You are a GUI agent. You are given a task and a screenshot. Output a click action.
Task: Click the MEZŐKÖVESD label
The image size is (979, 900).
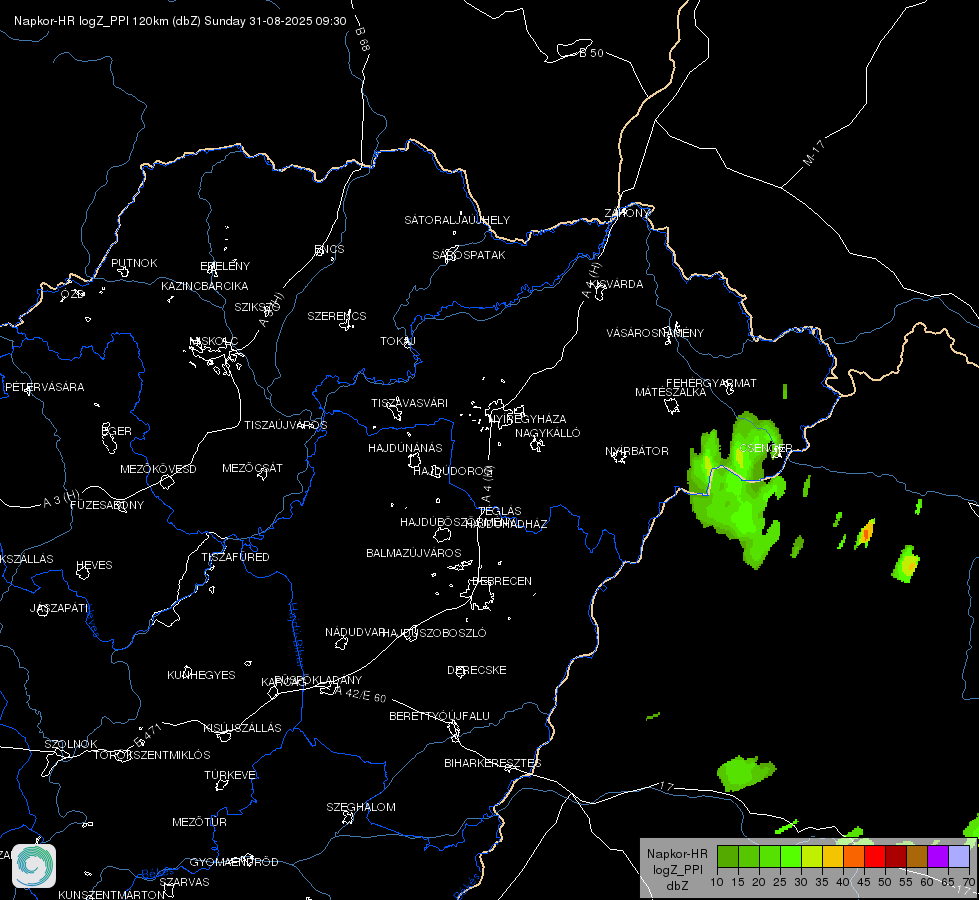click(x=159, y=469)
